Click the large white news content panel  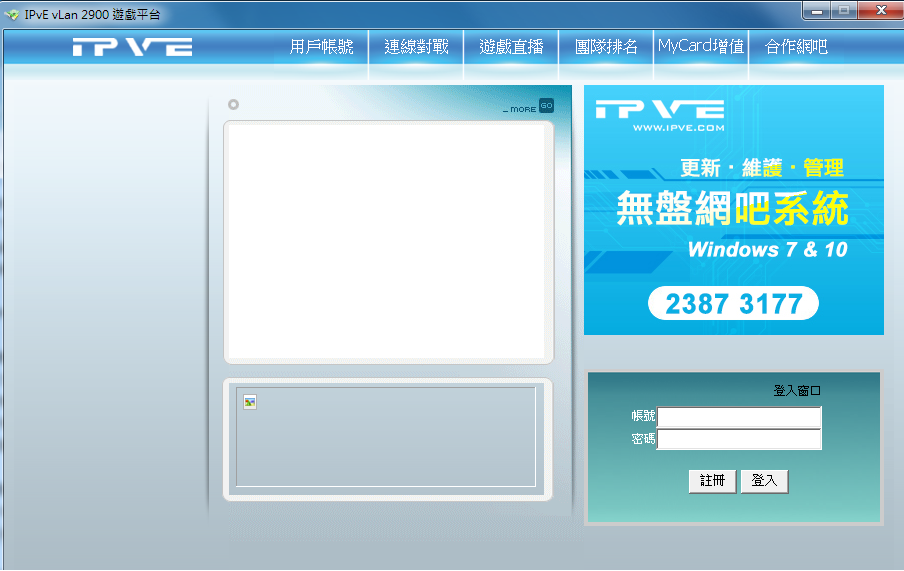click(x=387, y=242)
